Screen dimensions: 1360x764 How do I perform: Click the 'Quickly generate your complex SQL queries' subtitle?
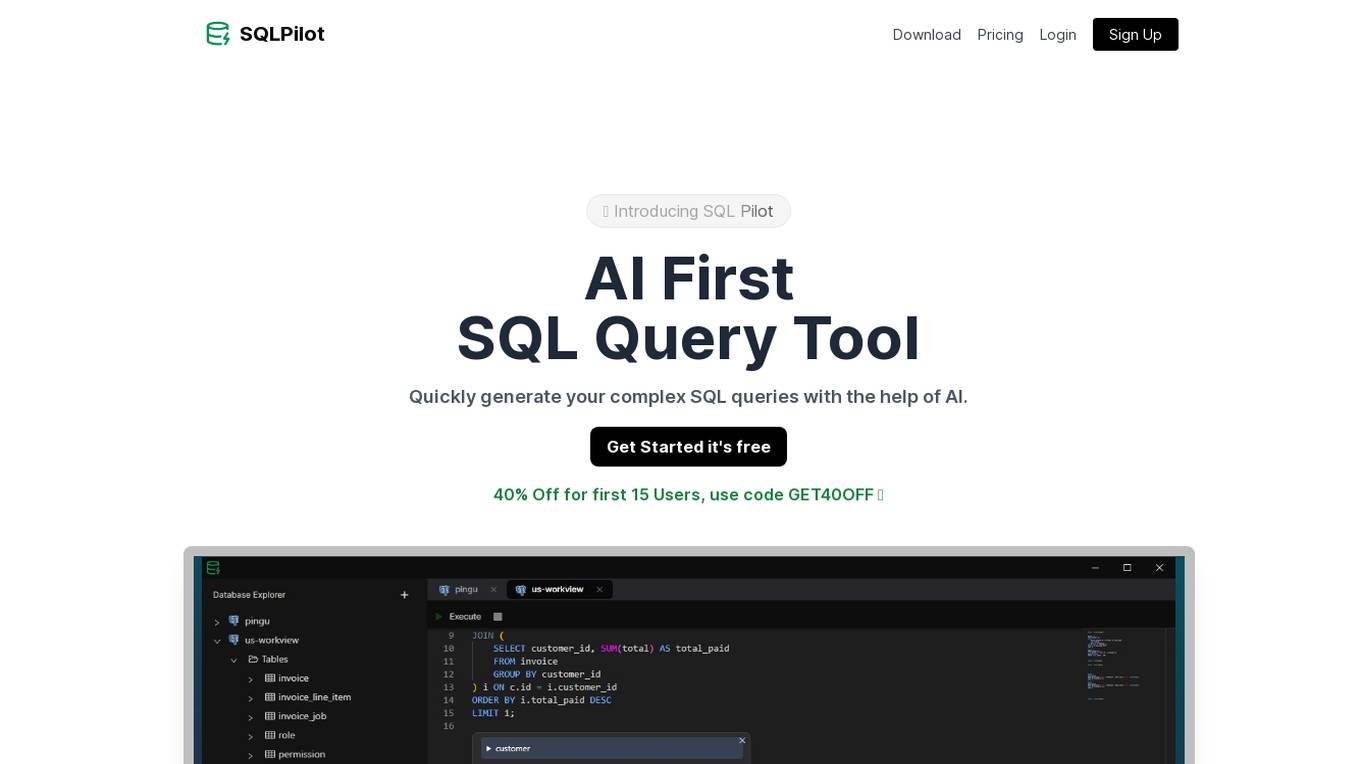[688, 397]
